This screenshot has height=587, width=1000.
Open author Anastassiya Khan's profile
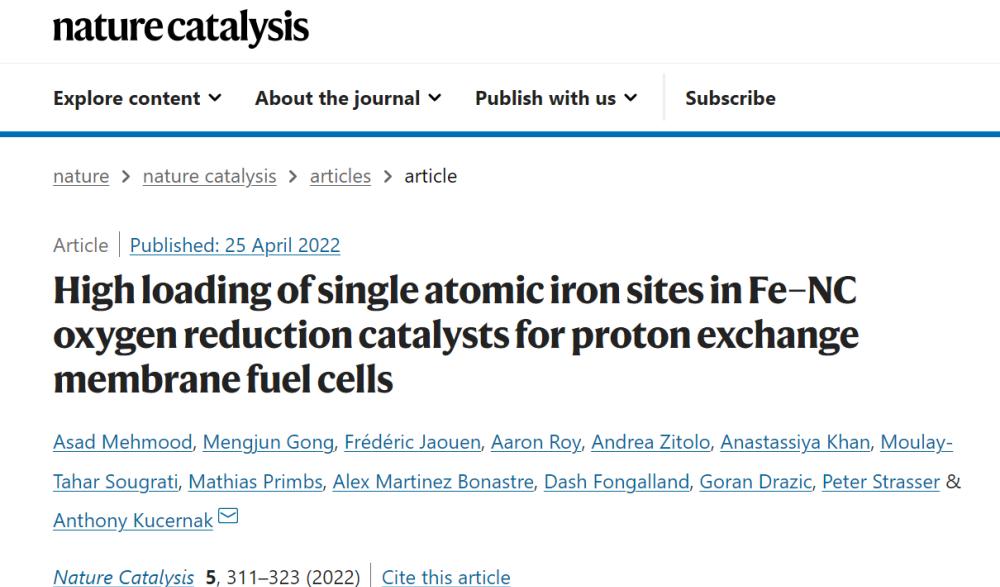(795, 442)
